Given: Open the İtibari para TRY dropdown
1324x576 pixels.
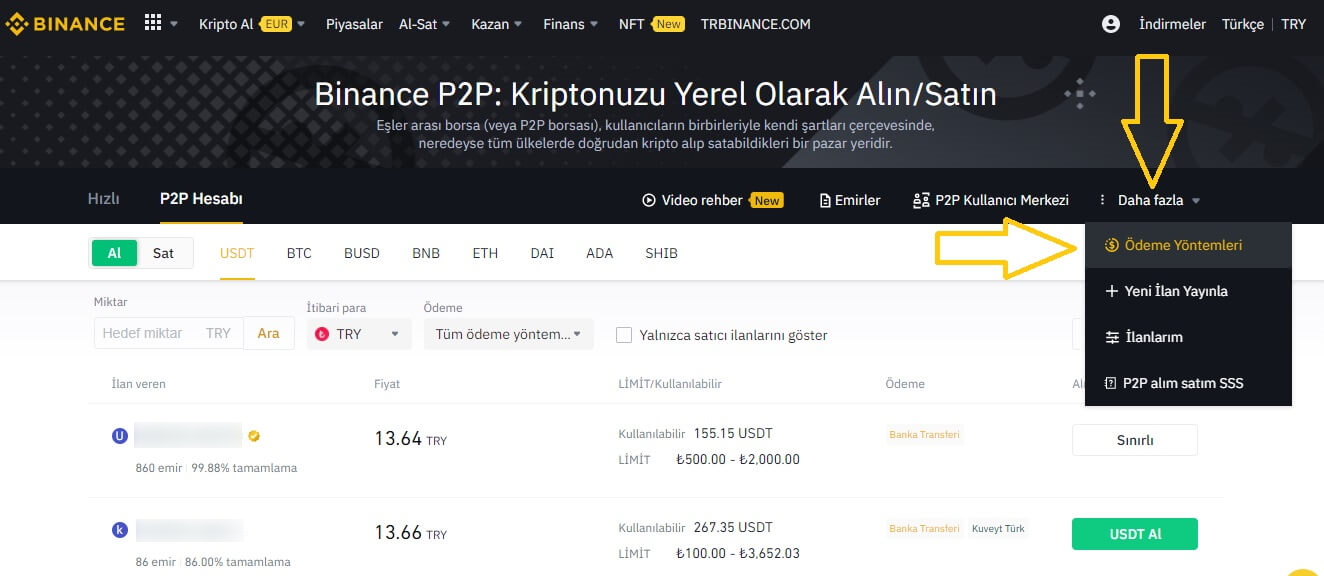Looking at the screenshot, I should click(x=359, y=334).
